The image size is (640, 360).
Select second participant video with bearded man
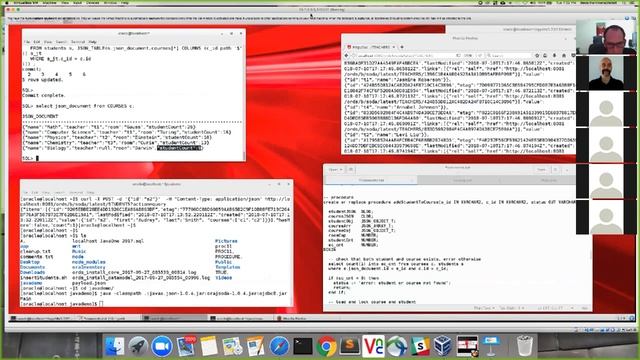606,73
